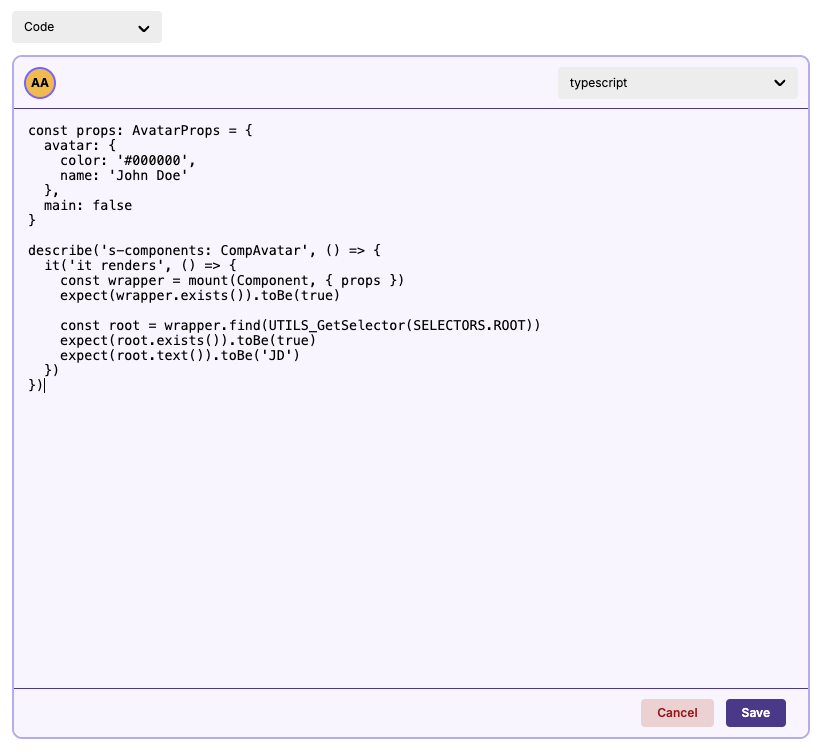This screenshot has height=752, width=817.
Task: Click the 'main: false' property
Action: [x=88, y=205]
